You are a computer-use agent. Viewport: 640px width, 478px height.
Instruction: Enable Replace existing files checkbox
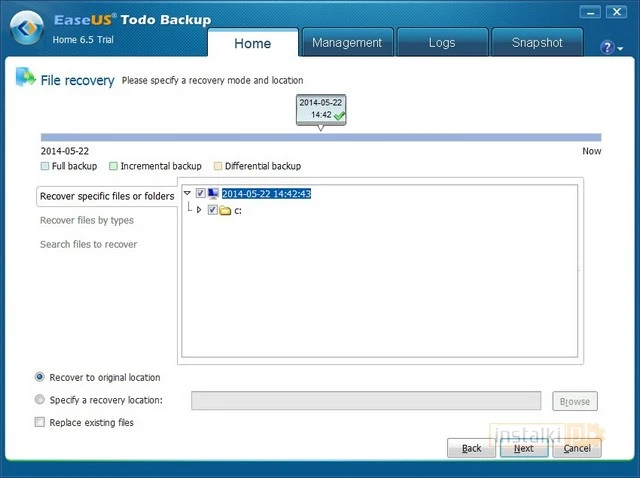[40, 422]
